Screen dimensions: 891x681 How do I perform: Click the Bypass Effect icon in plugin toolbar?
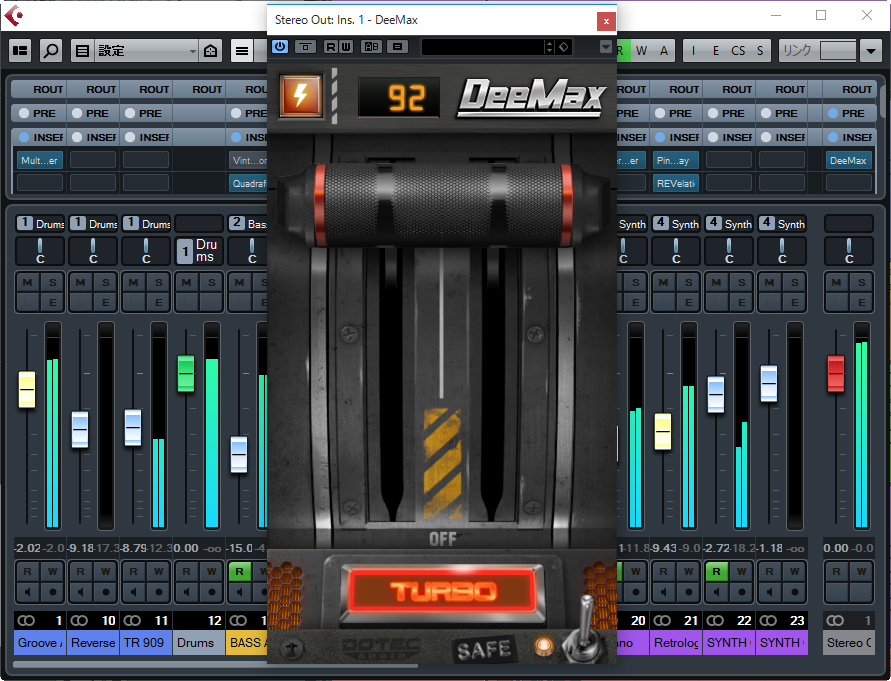click(306, 47)
